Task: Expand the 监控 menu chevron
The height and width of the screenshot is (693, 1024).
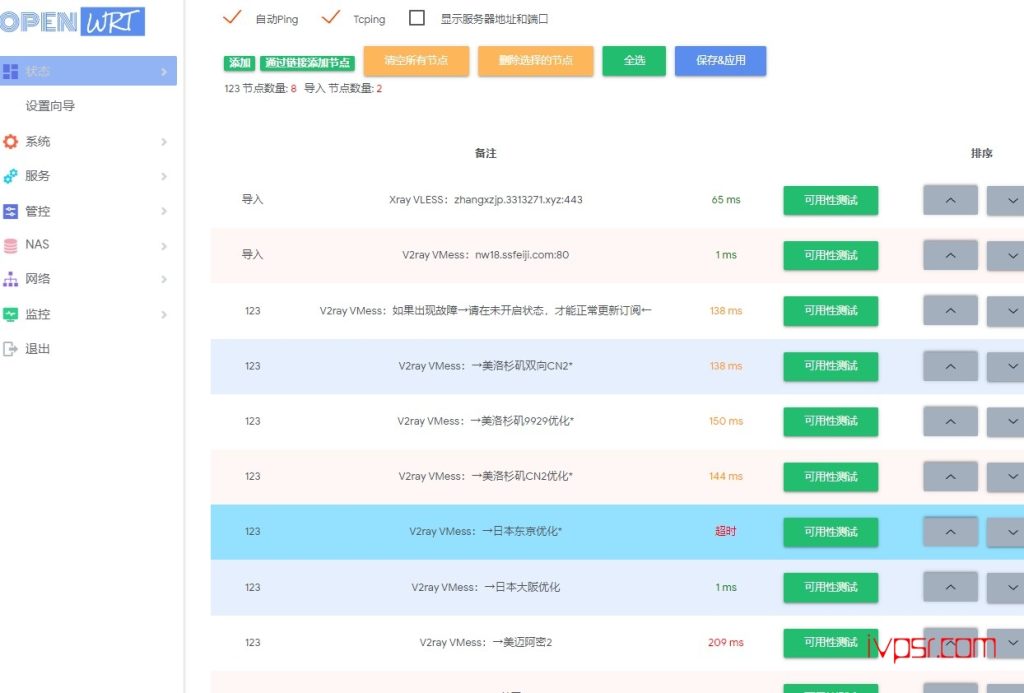Action: tap(164, 315)
